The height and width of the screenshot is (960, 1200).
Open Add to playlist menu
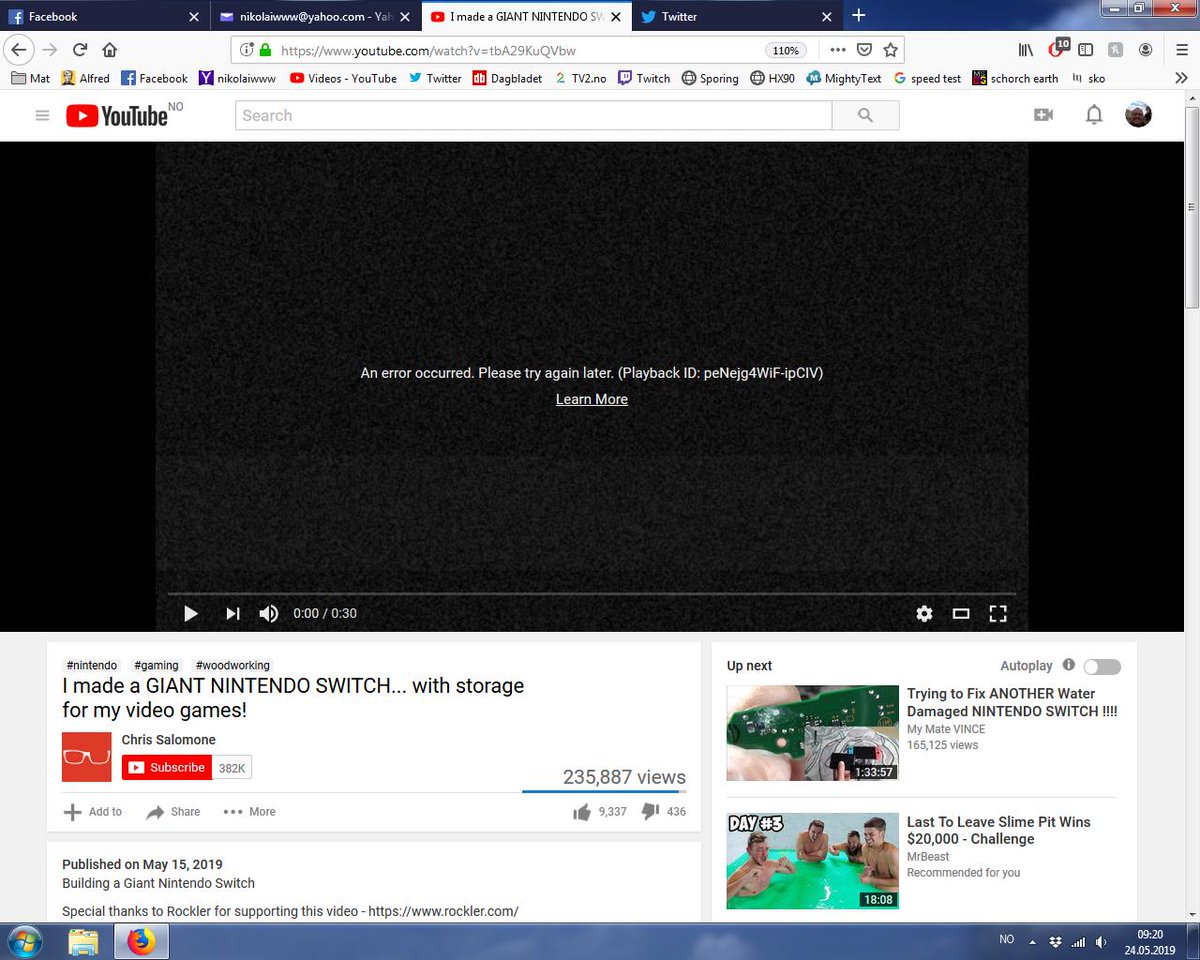93,812
